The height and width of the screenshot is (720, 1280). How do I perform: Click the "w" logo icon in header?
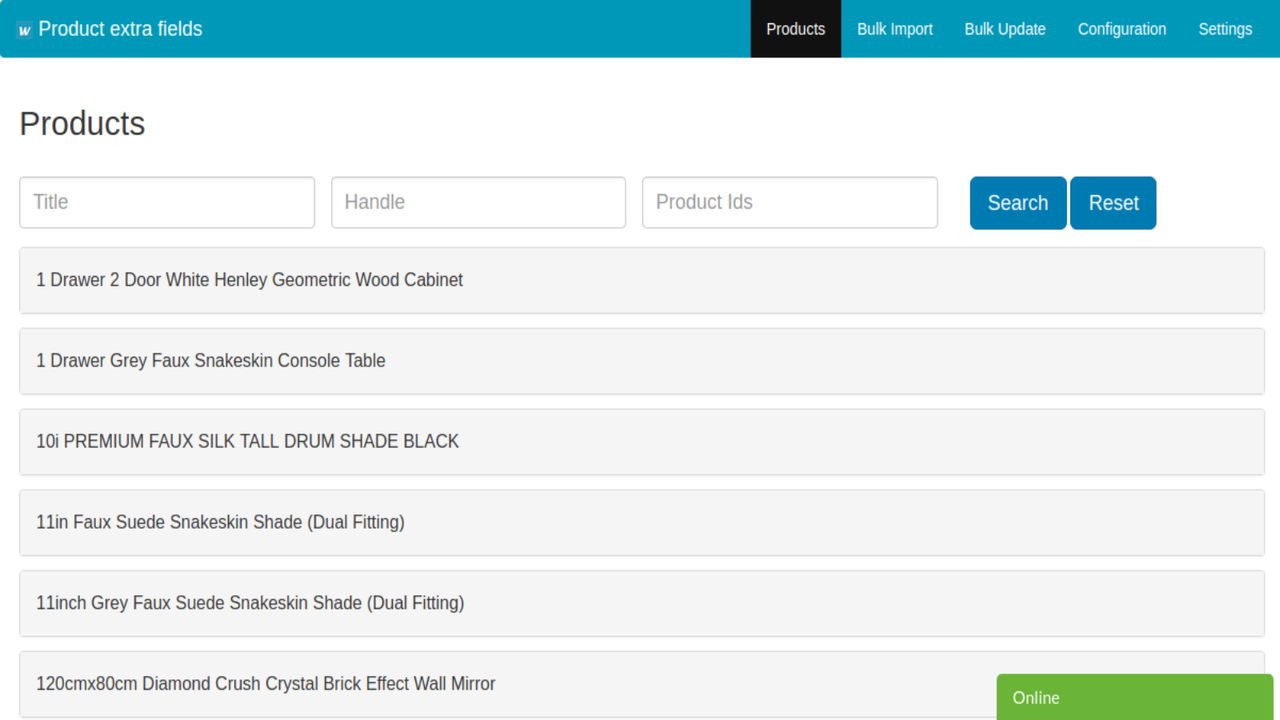[x=22, y=29]
